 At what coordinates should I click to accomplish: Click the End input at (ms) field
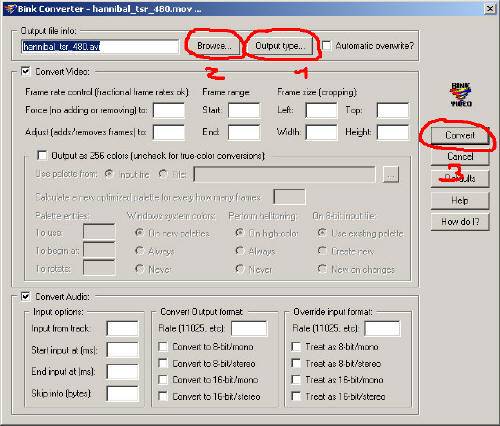tap(122, 372)
